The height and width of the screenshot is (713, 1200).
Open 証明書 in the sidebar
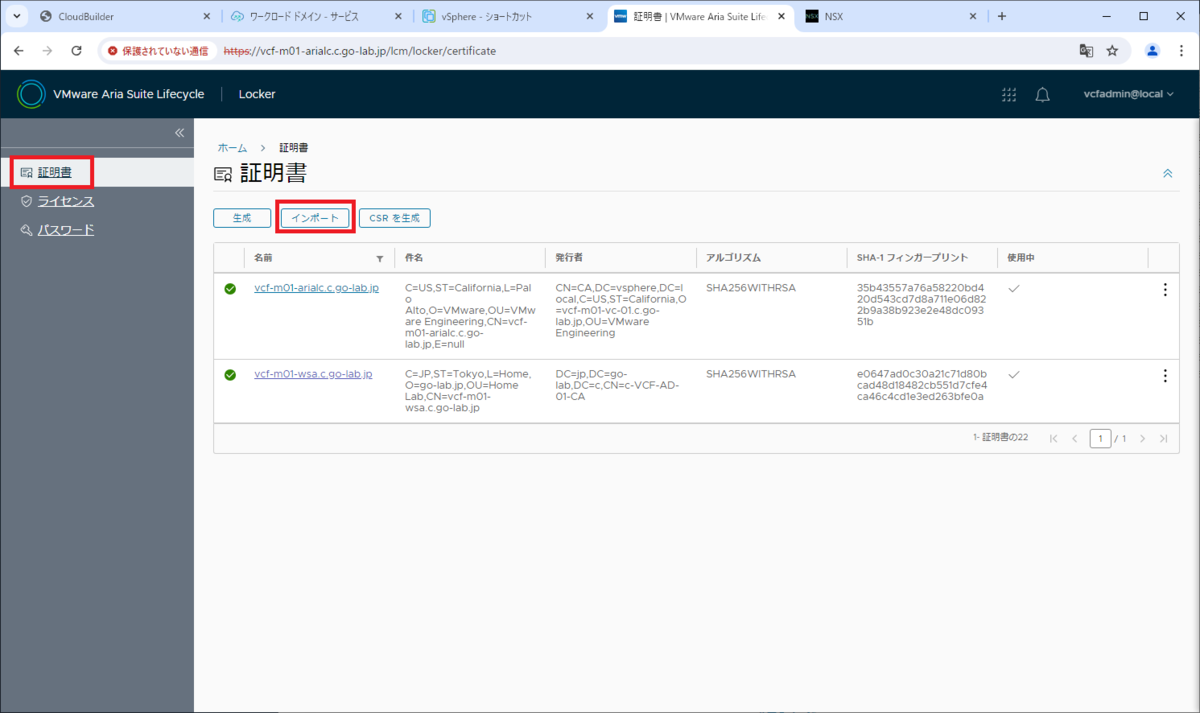click(x=54, y=172)
